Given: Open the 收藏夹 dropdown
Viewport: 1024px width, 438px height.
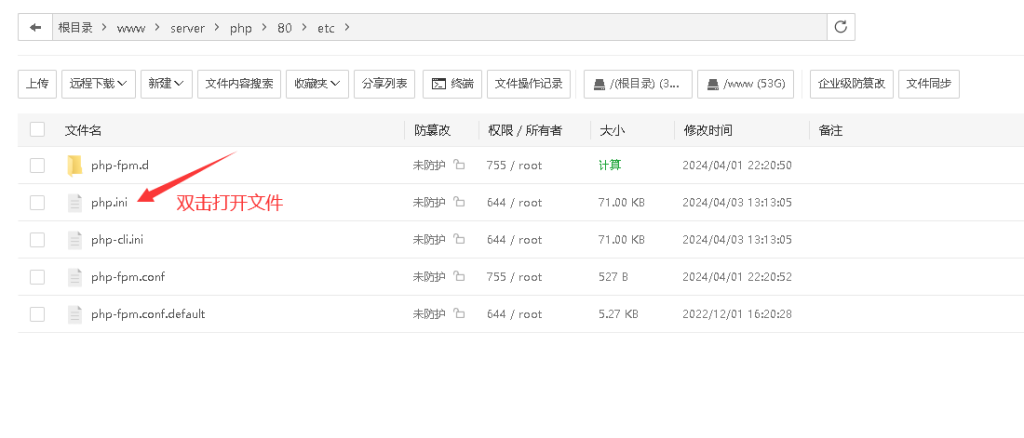Looking at the screenshot, I should [x=317, y=85].
